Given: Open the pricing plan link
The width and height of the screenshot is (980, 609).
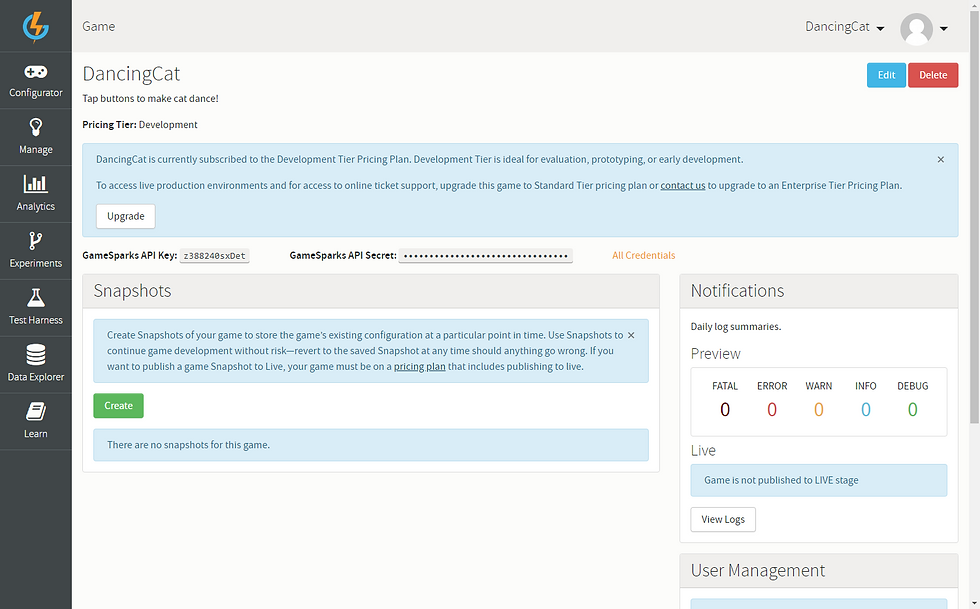Looking at the screenshot, I should tap(419, 366).
